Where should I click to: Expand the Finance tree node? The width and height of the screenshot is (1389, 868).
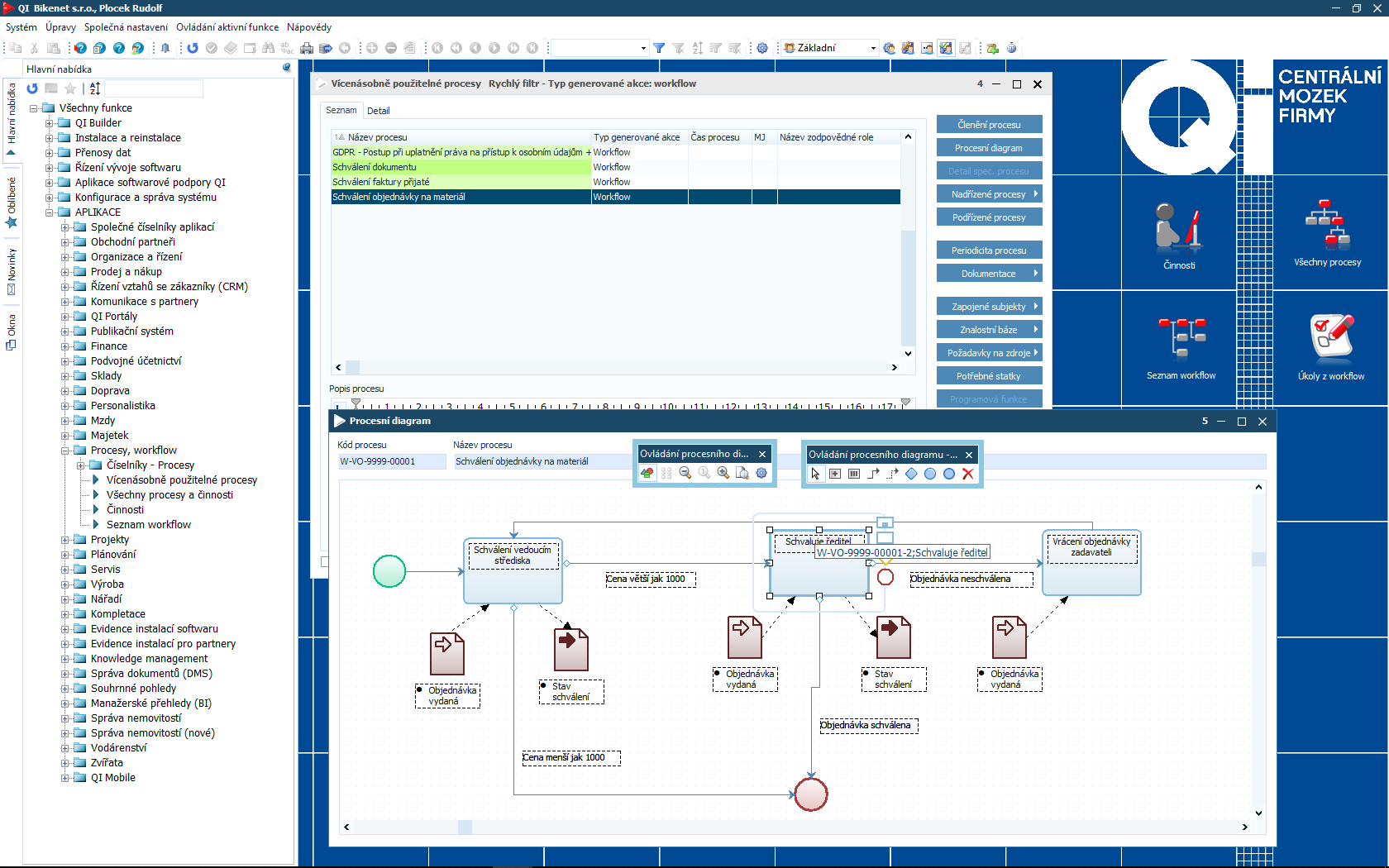click(65, 346)
